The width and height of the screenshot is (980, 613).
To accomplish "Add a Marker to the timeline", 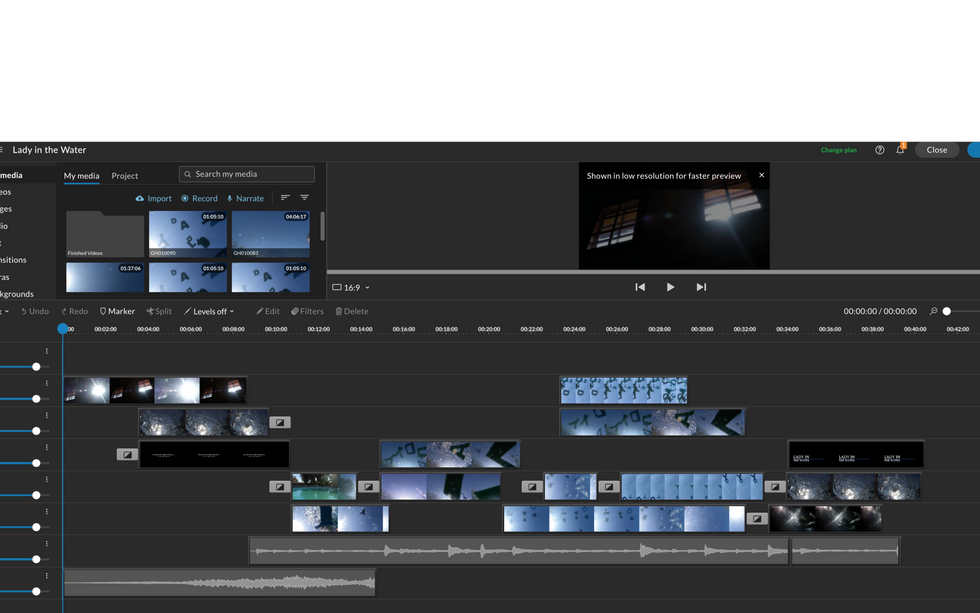I will click(118, 311).
